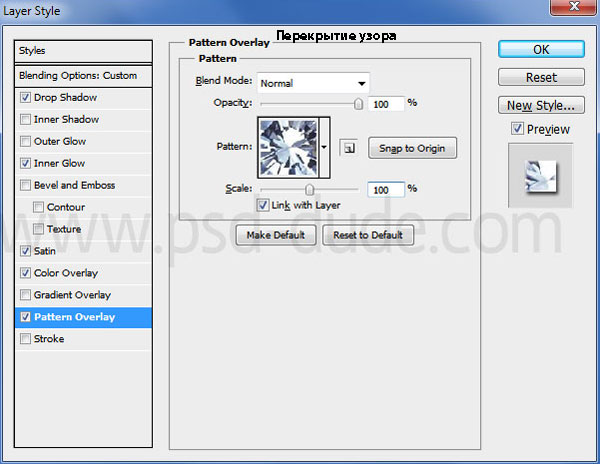This screenshot has height=464, width=600.
Task: Click the diamond pattern swatch thumbnail
Action: click(288, 147)
